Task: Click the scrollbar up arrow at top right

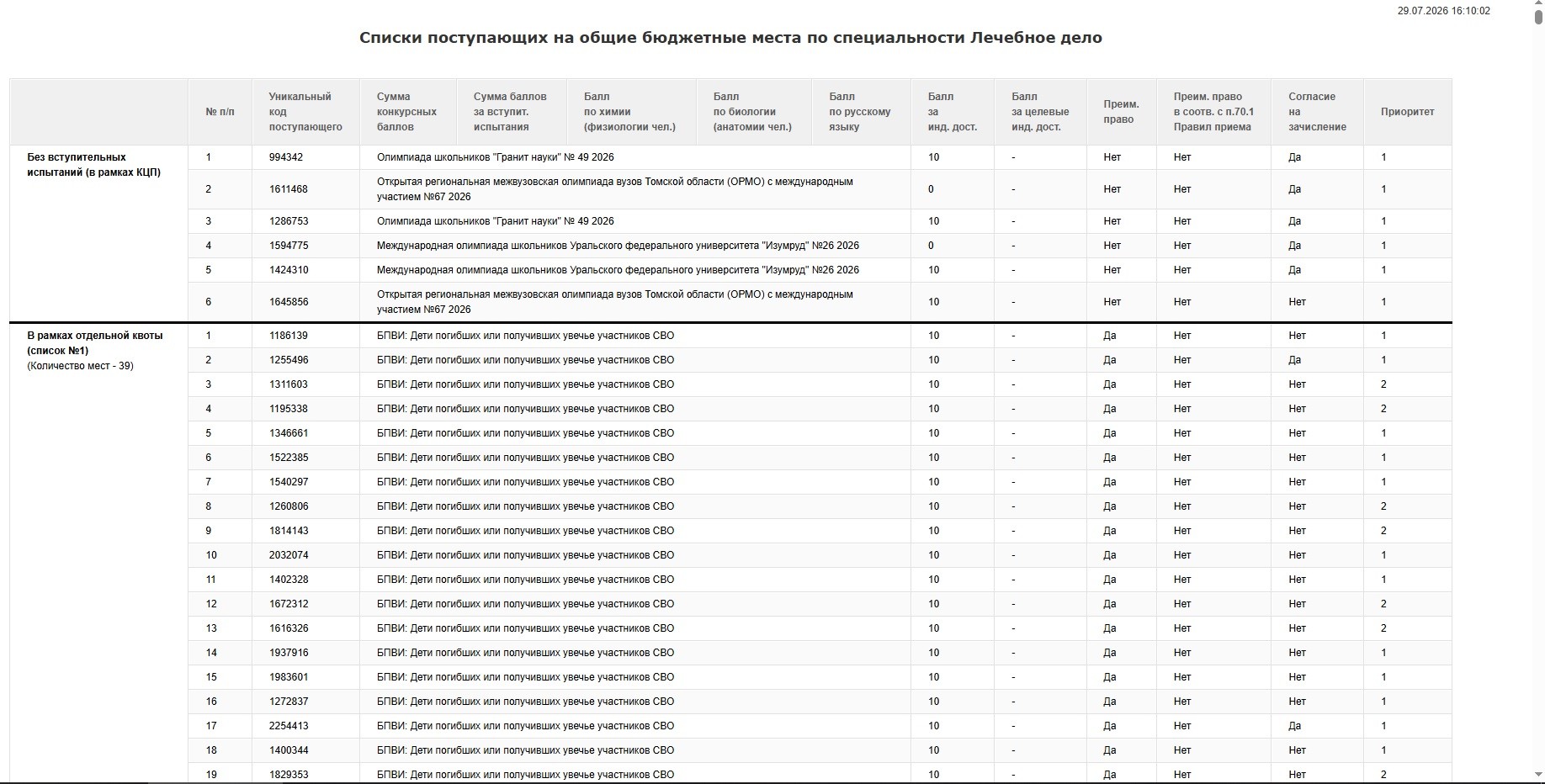Action: click(1538, 4)
